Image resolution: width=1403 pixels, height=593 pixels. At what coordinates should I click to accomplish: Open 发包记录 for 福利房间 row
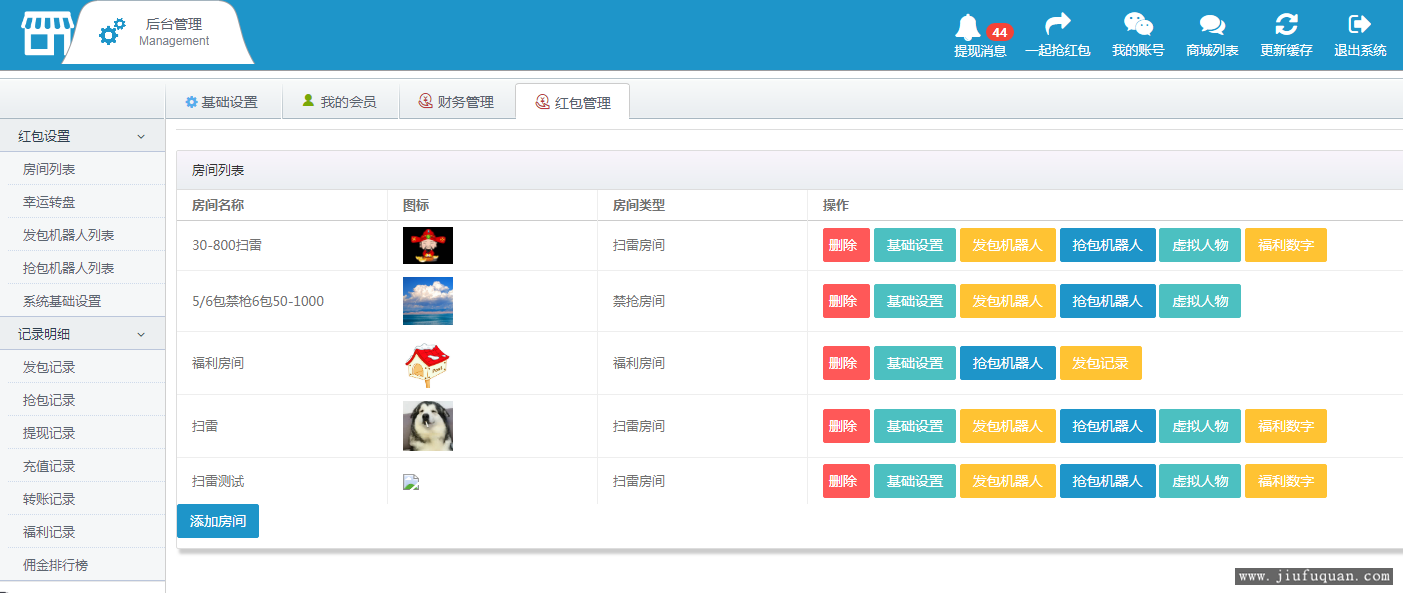[1100, 363]
